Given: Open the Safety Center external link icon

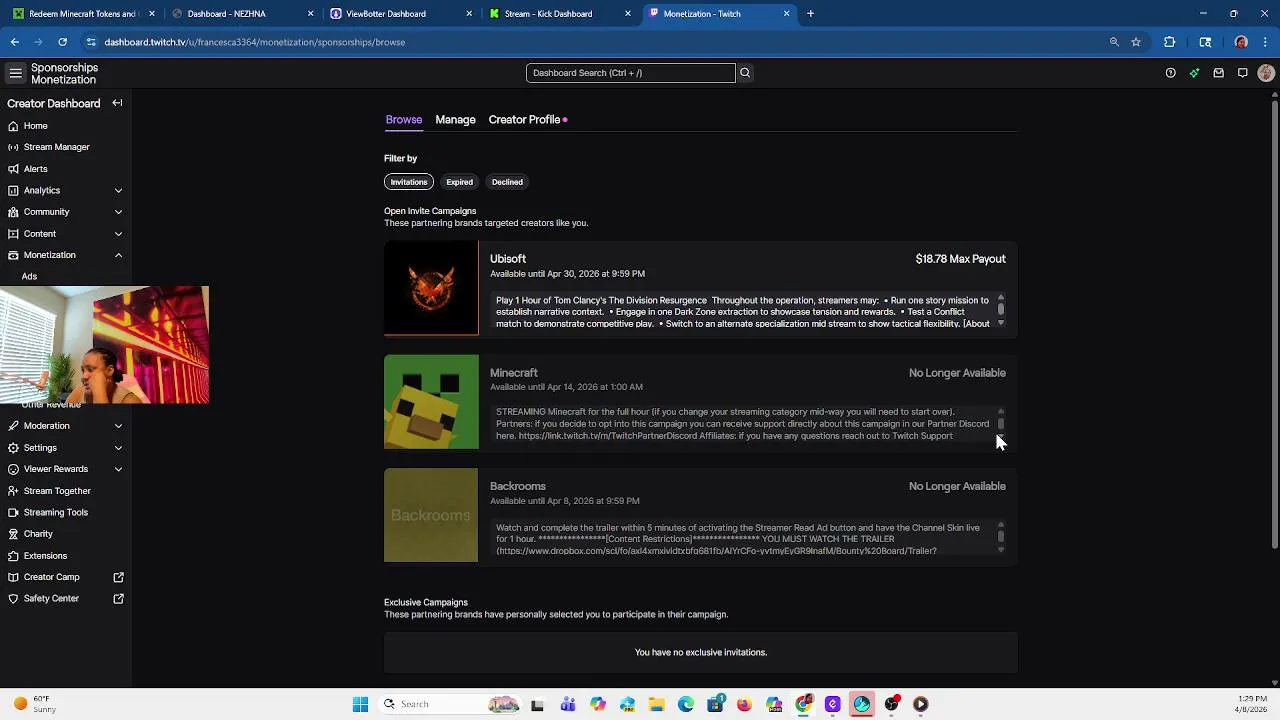Looking at the screenshot, I should 118,598.
